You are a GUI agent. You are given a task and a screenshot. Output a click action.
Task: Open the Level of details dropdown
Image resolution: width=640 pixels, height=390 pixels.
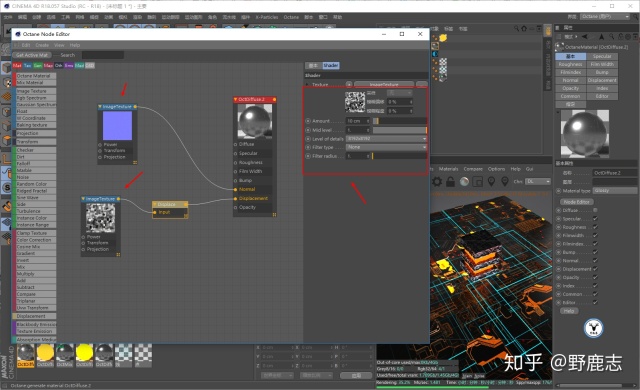click(x=386, y=139)
